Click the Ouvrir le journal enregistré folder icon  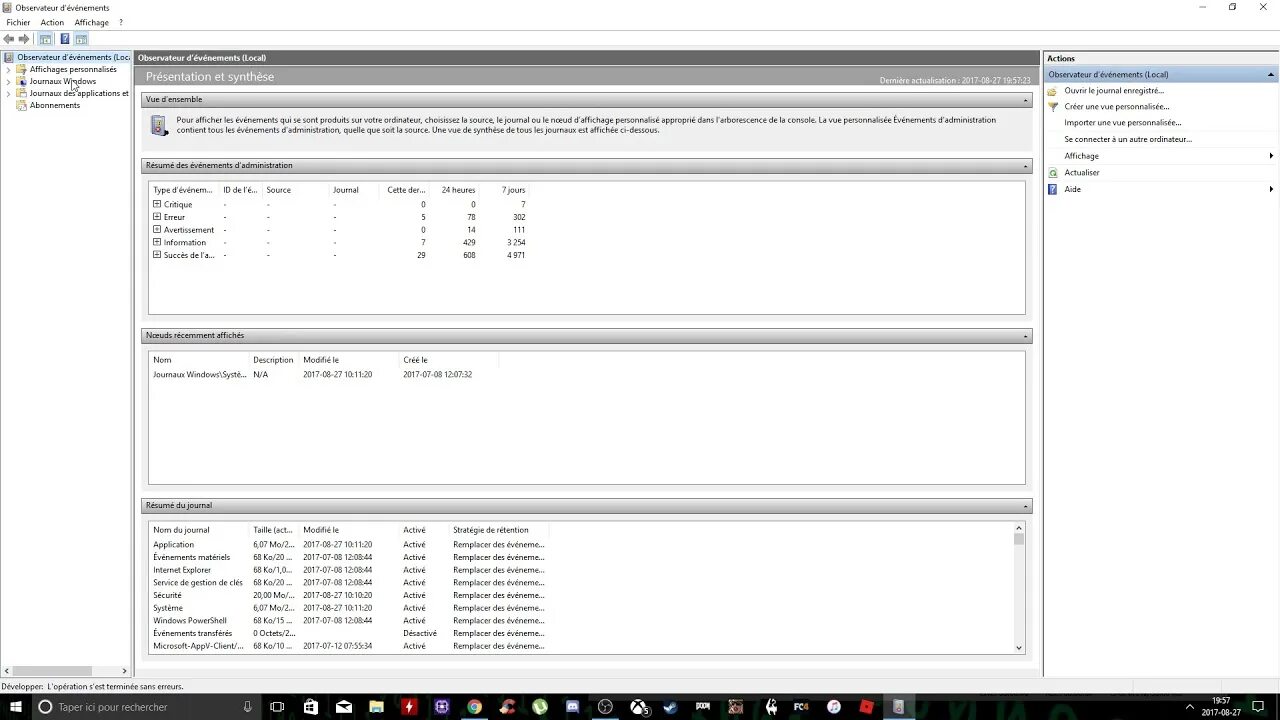(x=1052, y=90)
